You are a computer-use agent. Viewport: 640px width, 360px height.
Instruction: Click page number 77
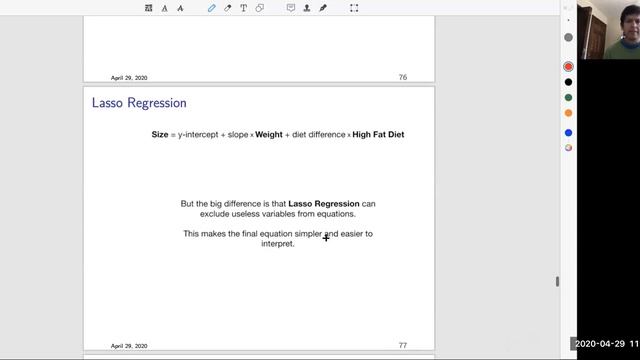point(403,345)
